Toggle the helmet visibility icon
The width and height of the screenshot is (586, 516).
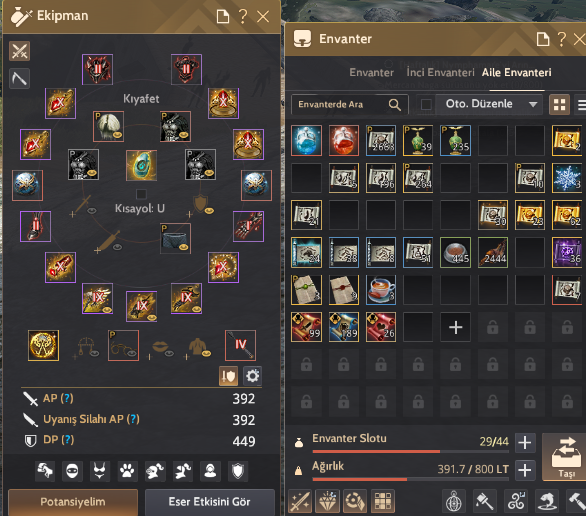coord(155,471)
